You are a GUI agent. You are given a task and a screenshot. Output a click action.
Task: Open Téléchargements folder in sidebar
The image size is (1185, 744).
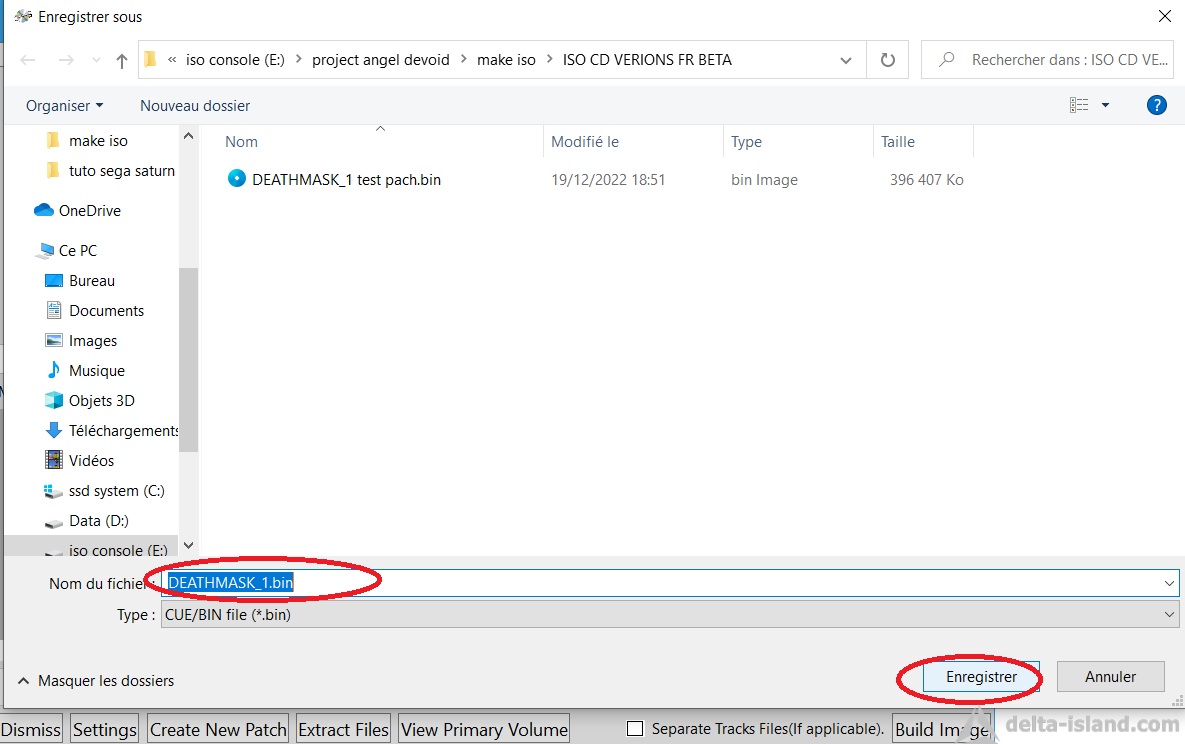point(123,430)
